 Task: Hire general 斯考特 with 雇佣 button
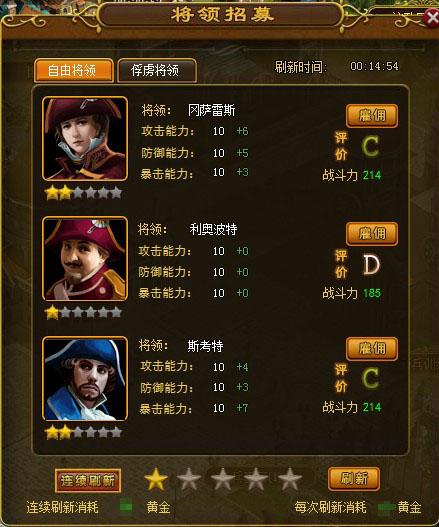372,349
